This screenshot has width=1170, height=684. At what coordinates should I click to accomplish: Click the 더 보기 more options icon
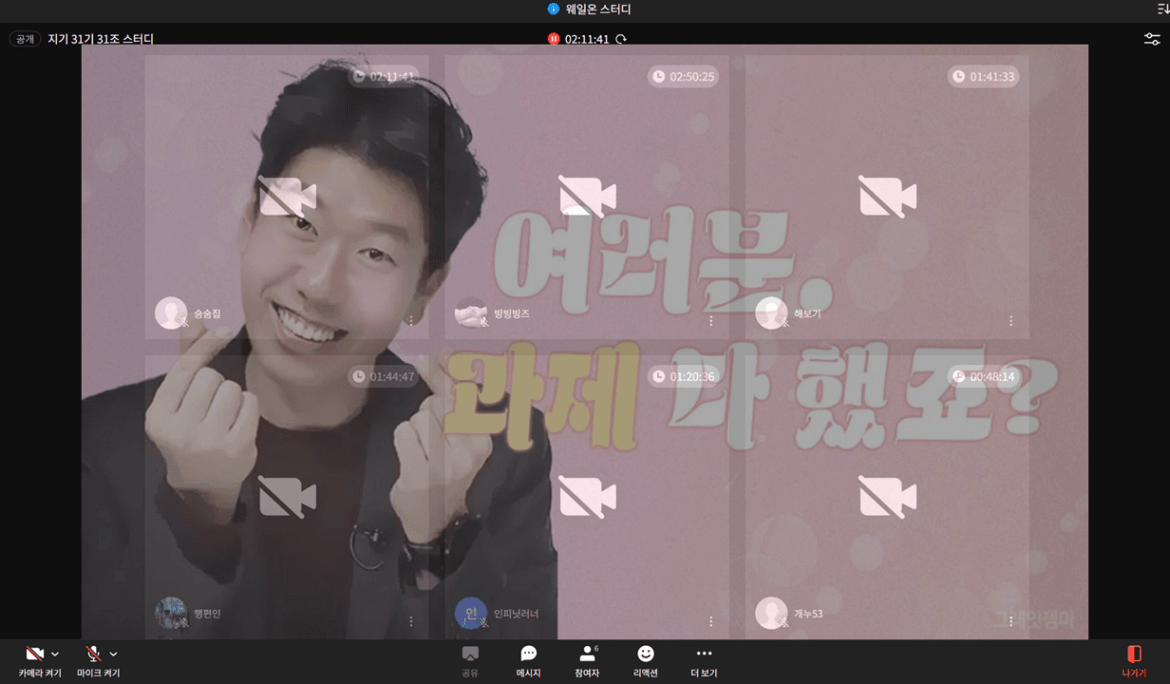click(703, 654)
